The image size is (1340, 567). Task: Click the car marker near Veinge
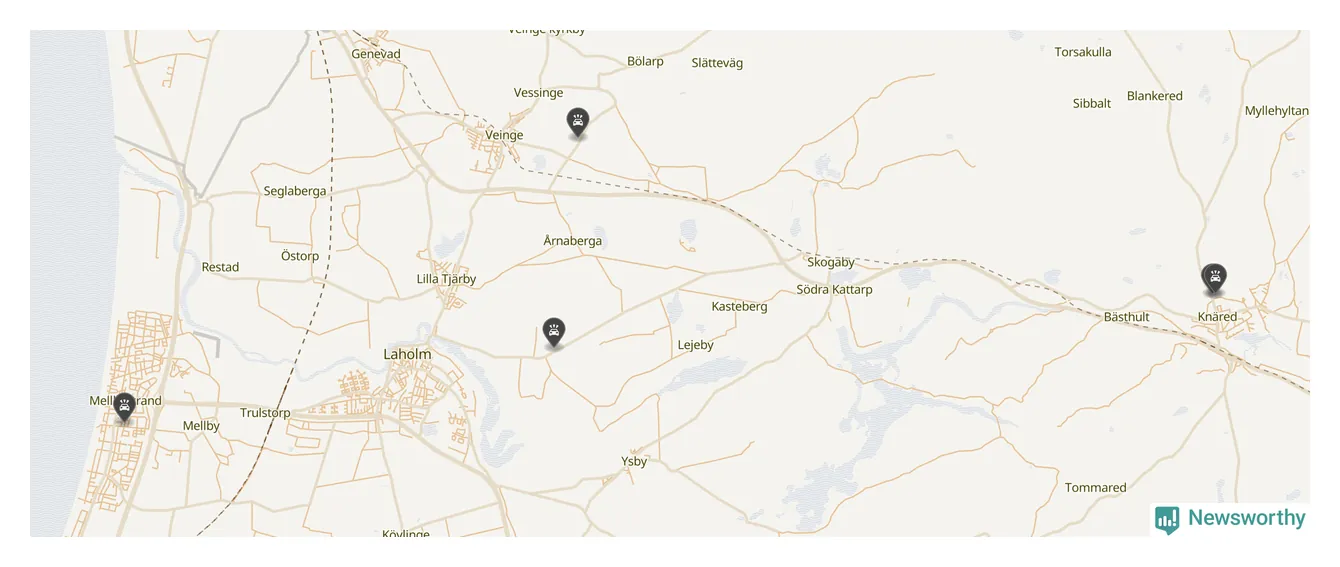coord(577,123)
